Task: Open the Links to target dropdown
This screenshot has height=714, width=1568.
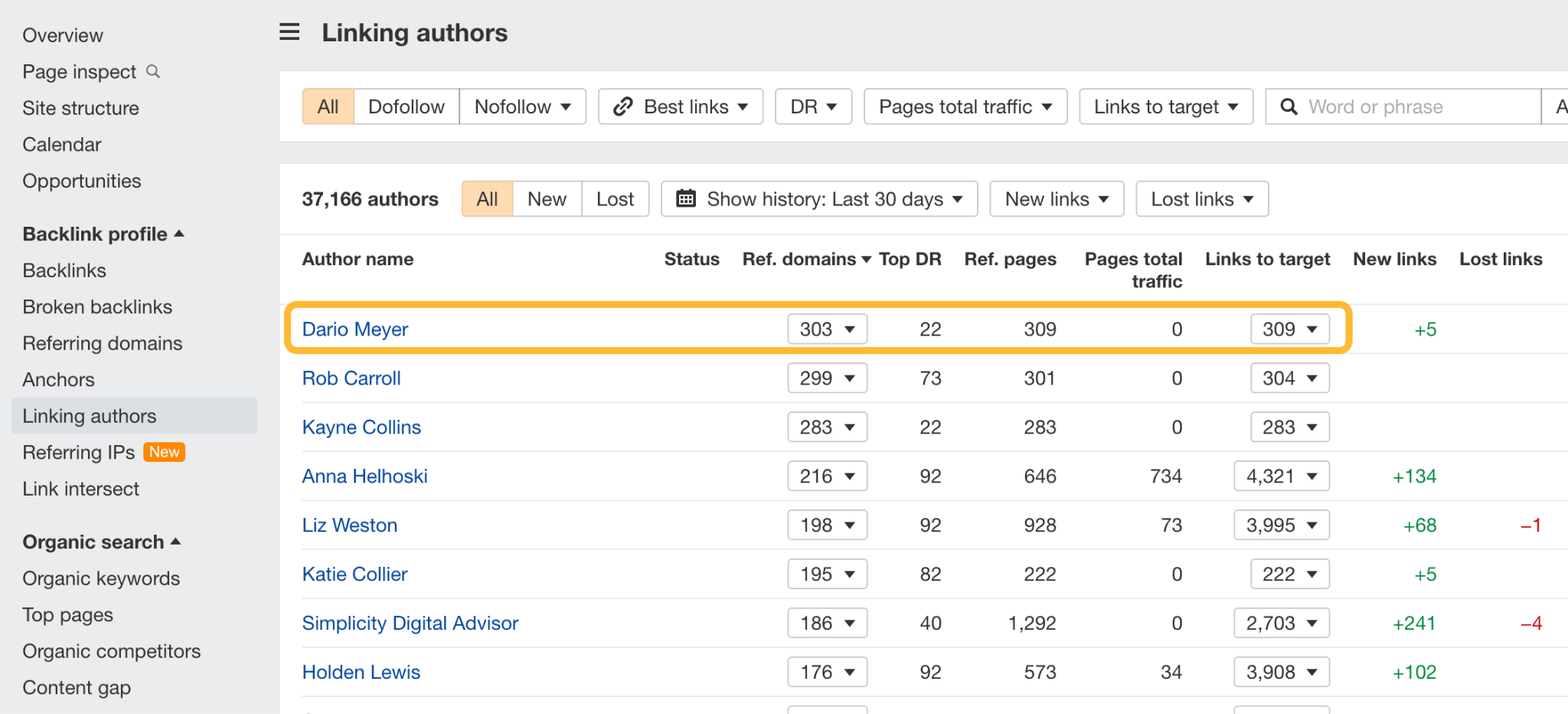Action: coord(1165,106)
